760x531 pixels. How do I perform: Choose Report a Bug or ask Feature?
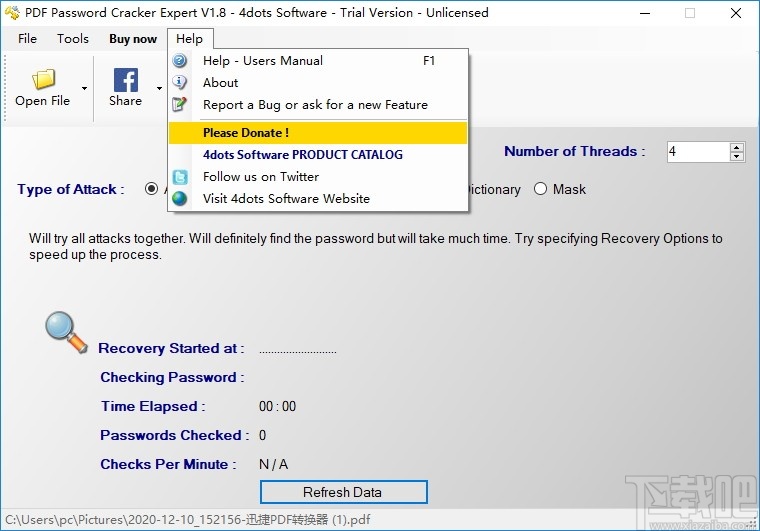click(318, 105)
